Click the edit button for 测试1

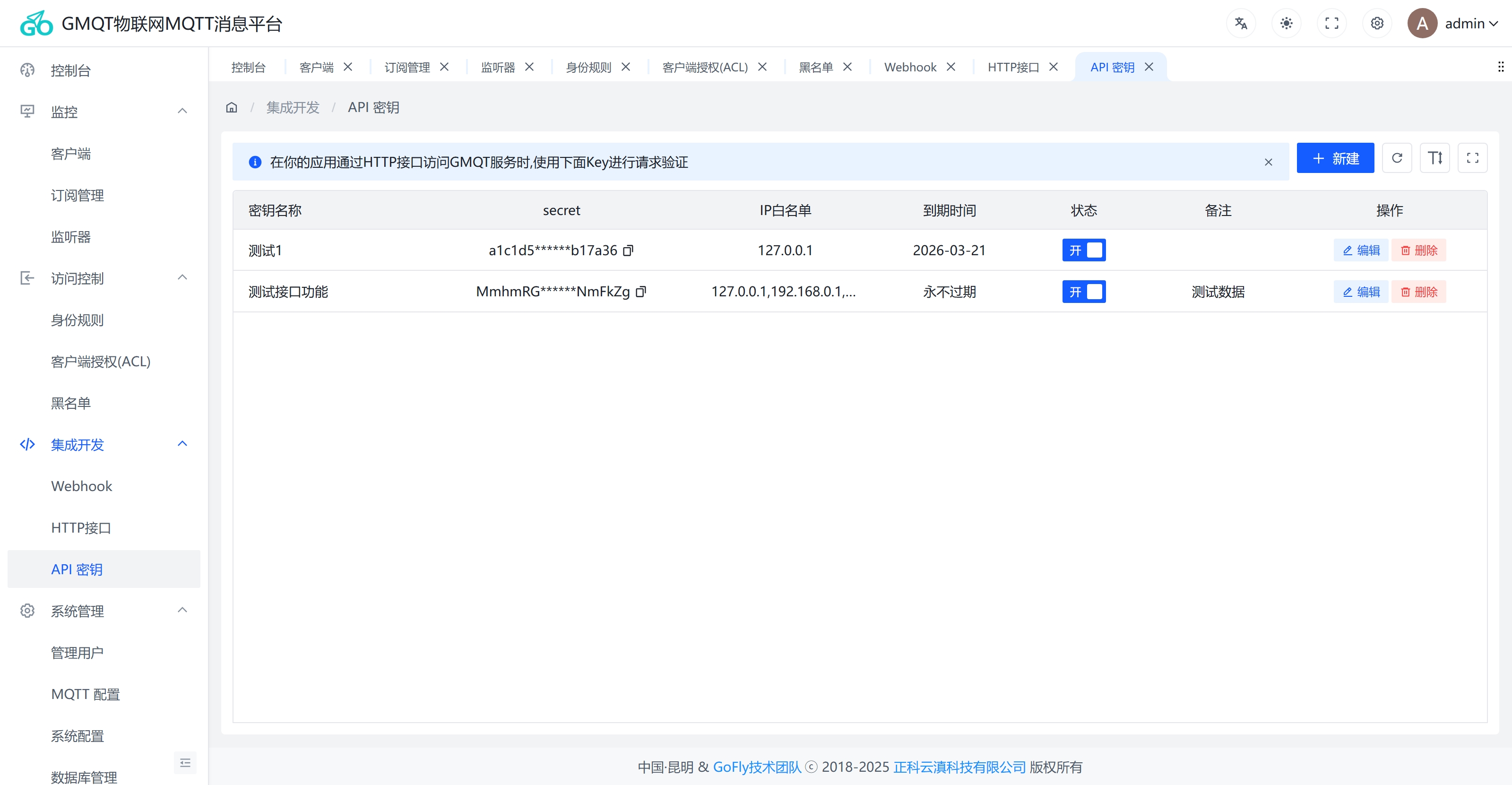[x=1361, y=250]
